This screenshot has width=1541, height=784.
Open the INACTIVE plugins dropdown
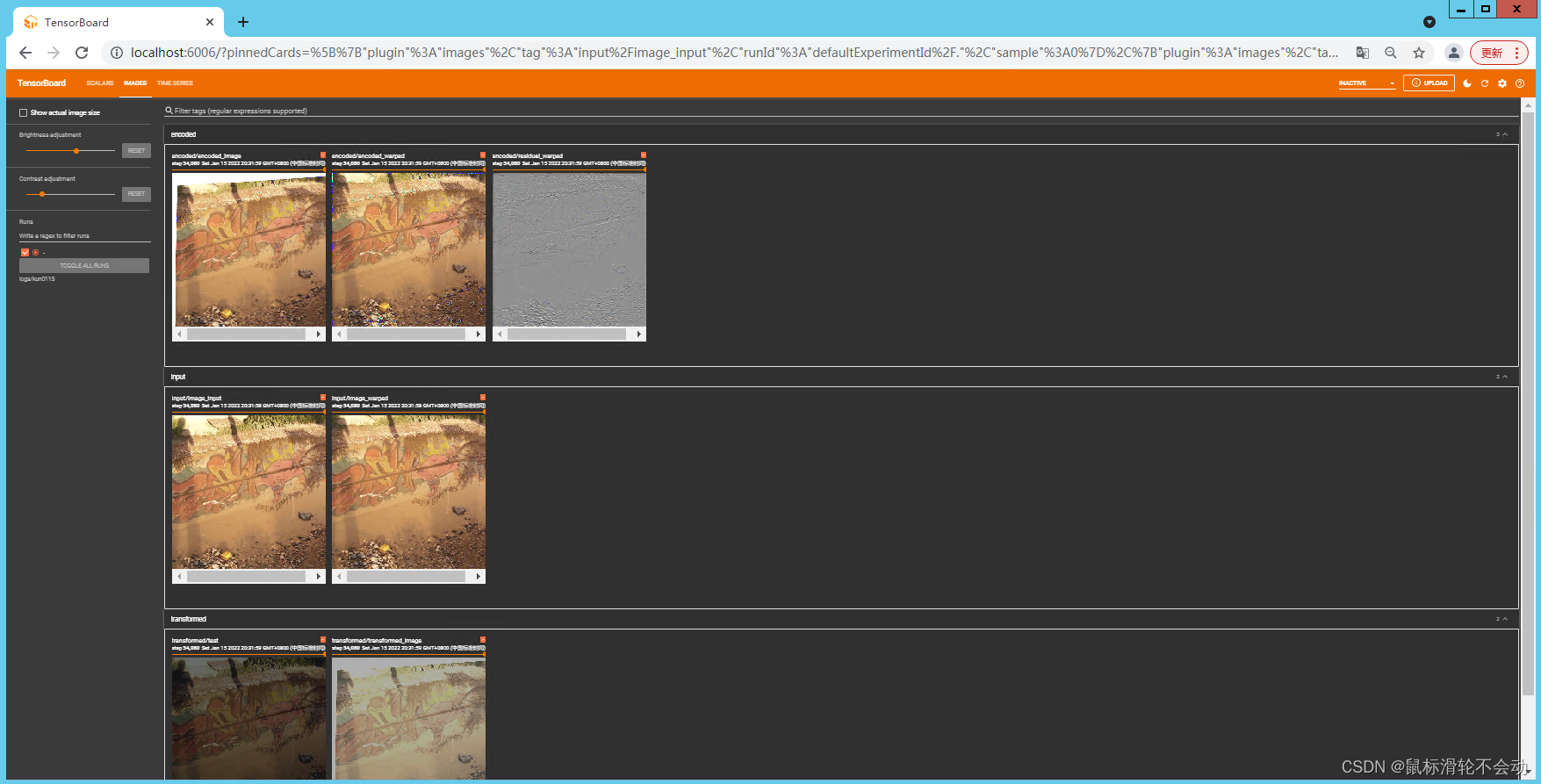coord(1367,83)
